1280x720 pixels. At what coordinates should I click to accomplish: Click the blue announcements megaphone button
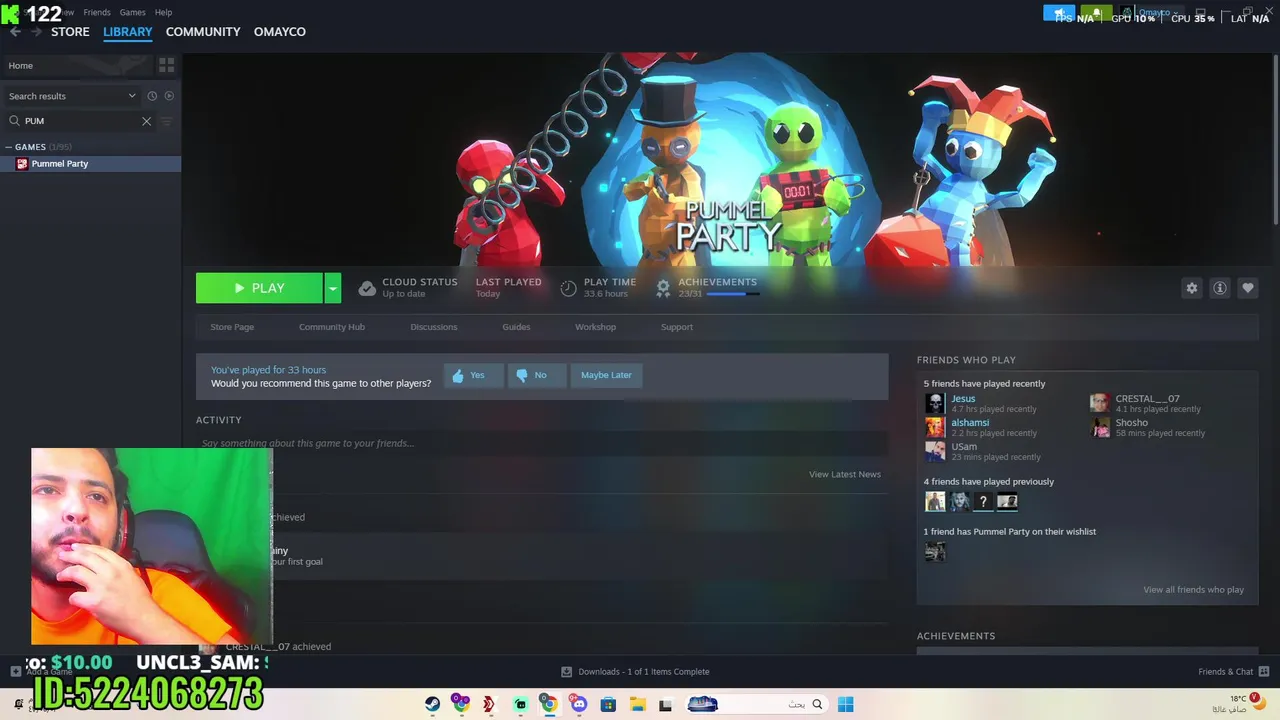[x=1059, y=13]
